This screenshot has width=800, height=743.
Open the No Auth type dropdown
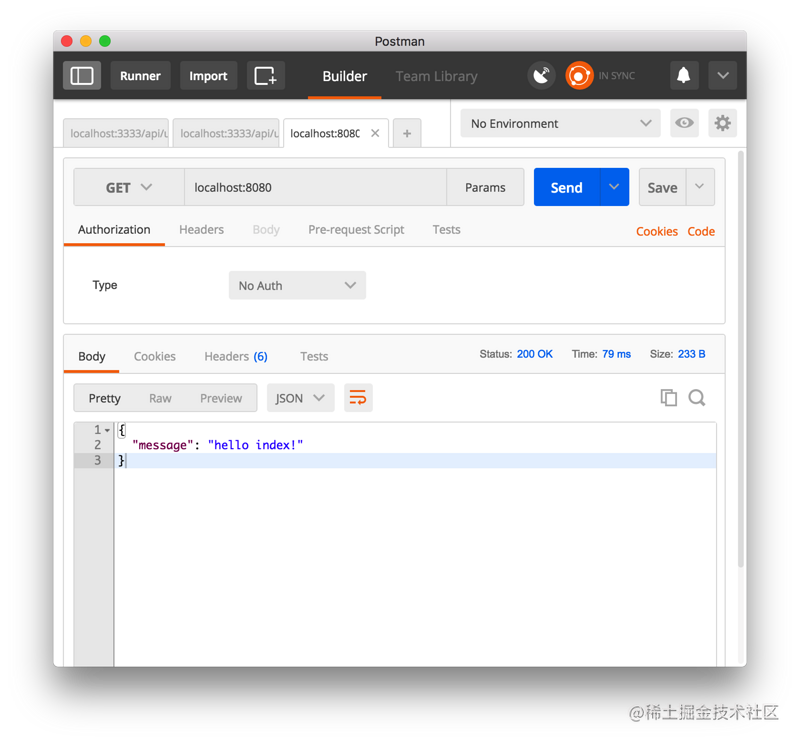(297, 285)
